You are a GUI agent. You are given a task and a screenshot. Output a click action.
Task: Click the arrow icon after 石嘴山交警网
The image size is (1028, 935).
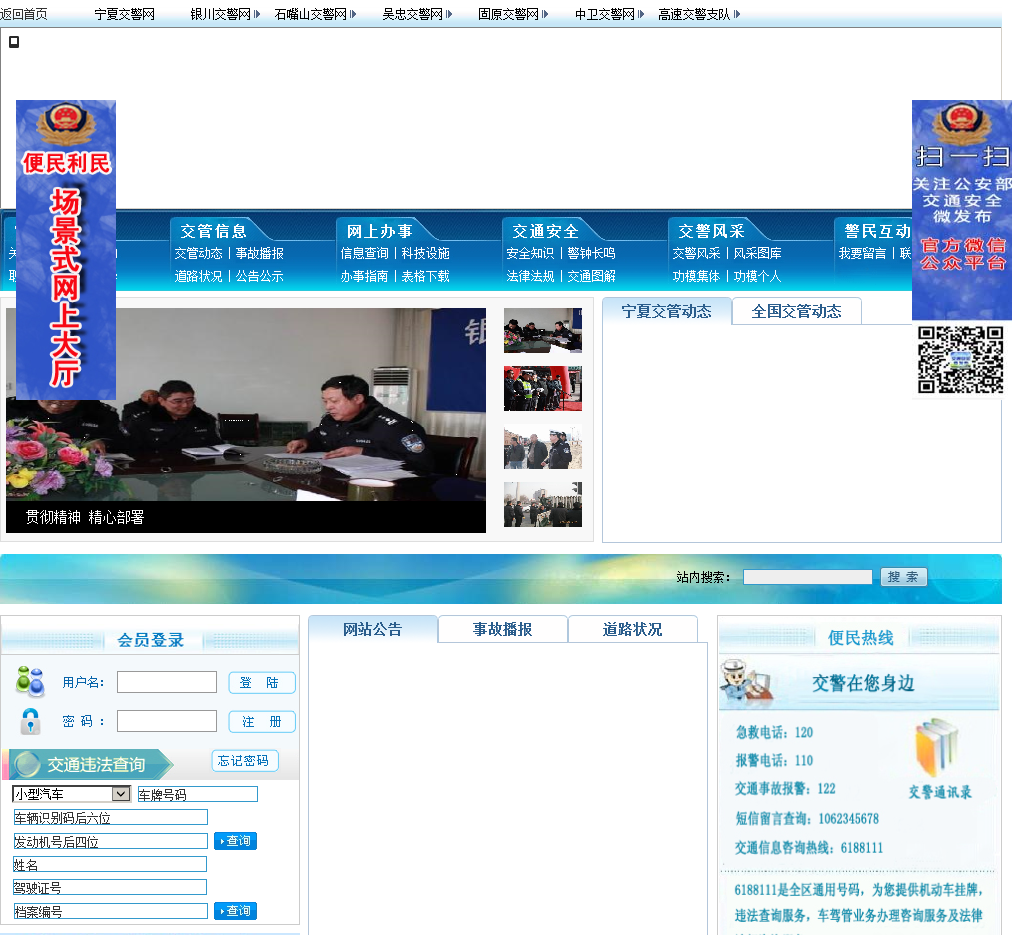353,14
